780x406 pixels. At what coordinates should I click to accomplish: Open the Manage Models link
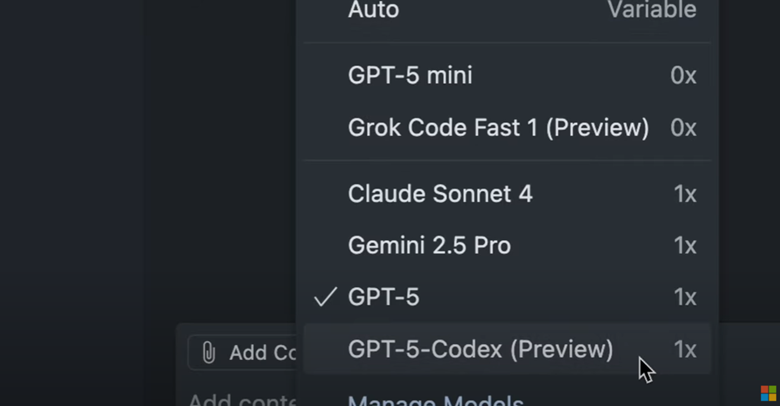coord(435,400)
